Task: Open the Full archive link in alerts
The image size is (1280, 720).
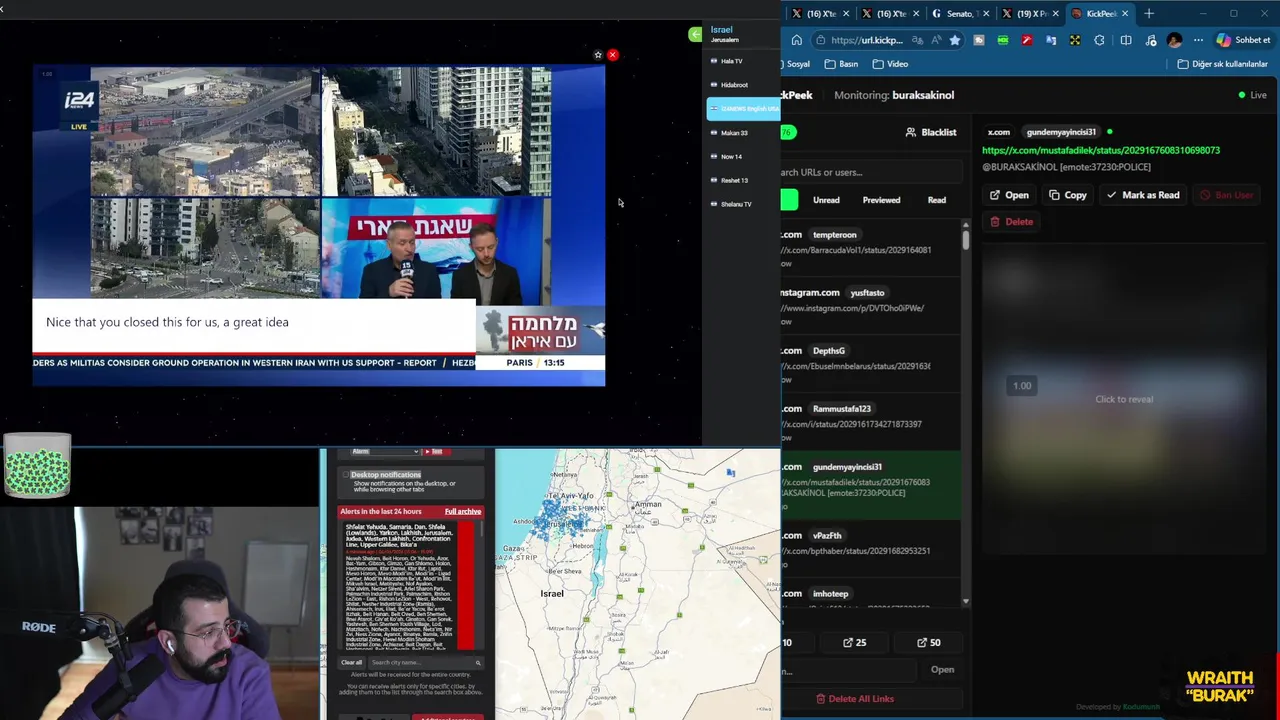Action: pos(463,512)
